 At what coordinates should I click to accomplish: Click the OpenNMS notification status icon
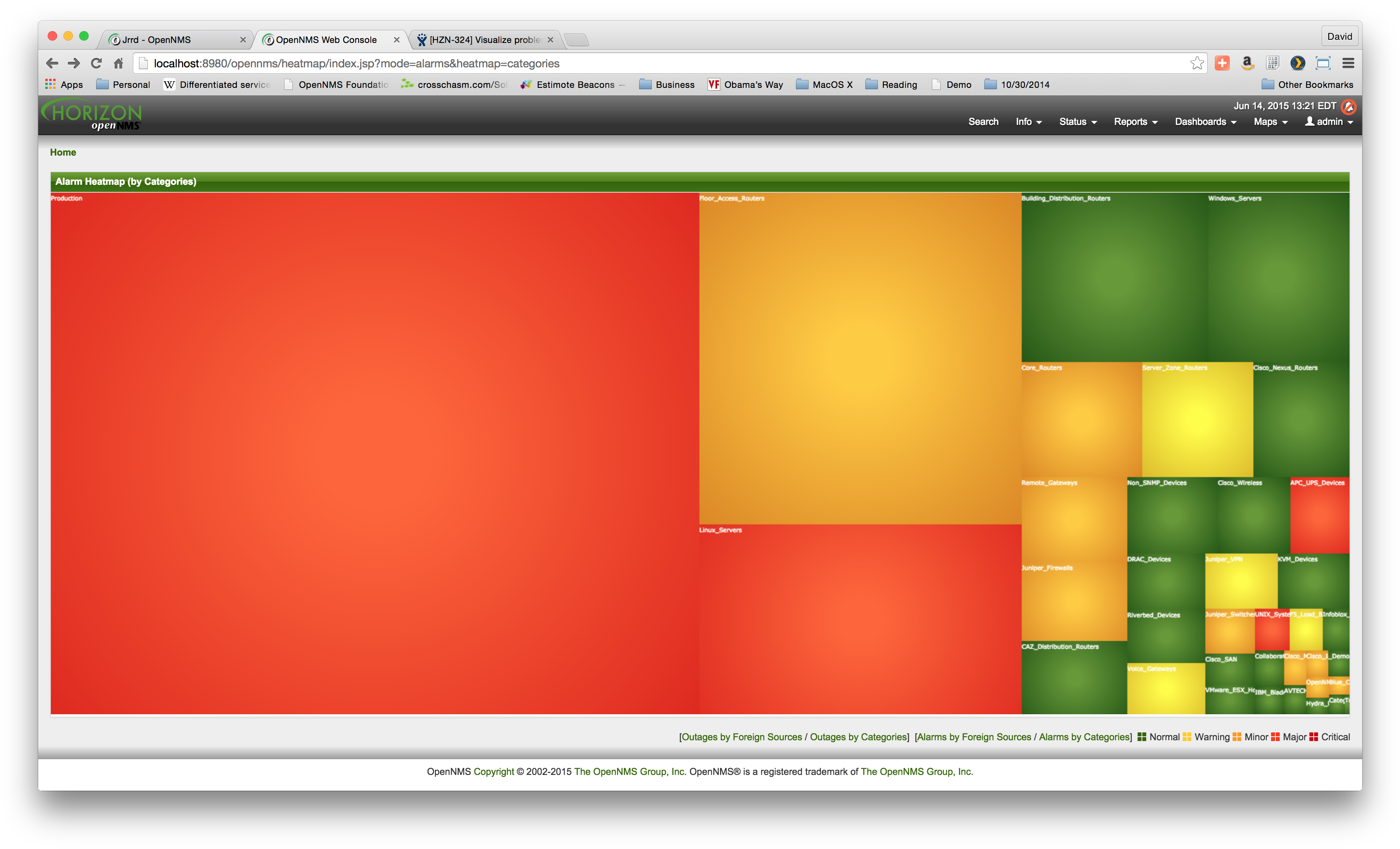[1348, 106]
